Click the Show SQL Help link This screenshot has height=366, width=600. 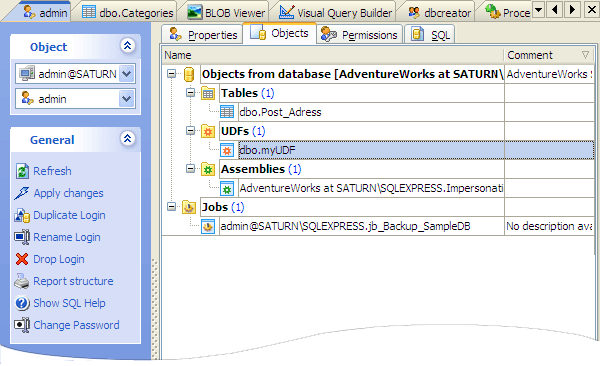click(69, 303)
